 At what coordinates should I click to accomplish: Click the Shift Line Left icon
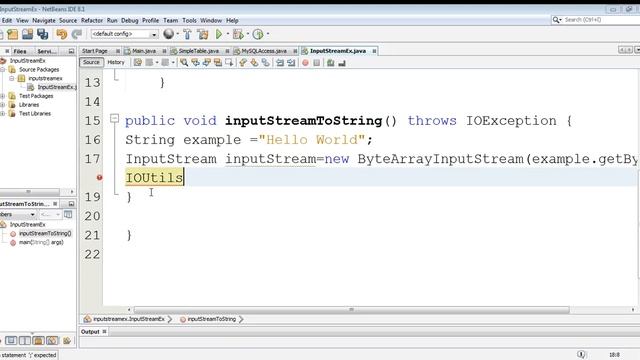[x=280, y=62]
